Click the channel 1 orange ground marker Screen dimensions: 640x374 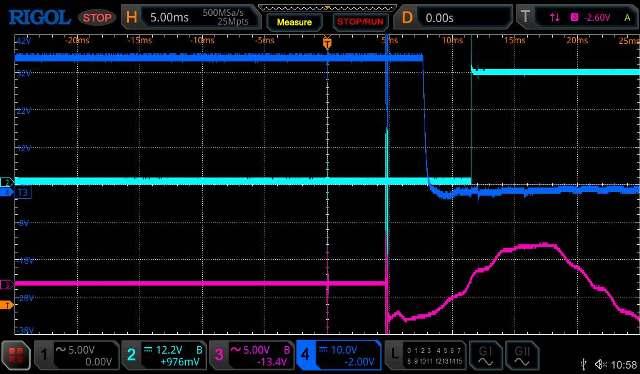pos(6,305)
